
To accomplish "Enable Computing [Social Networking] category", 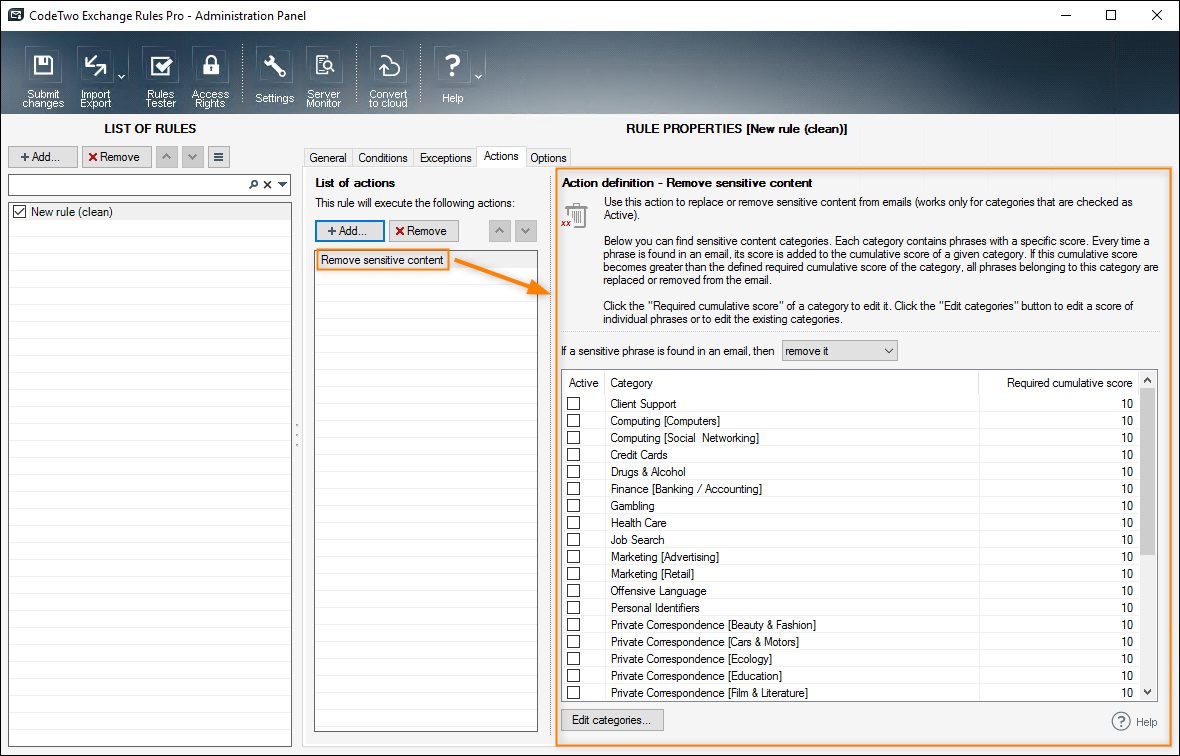I will coord(573,438).
